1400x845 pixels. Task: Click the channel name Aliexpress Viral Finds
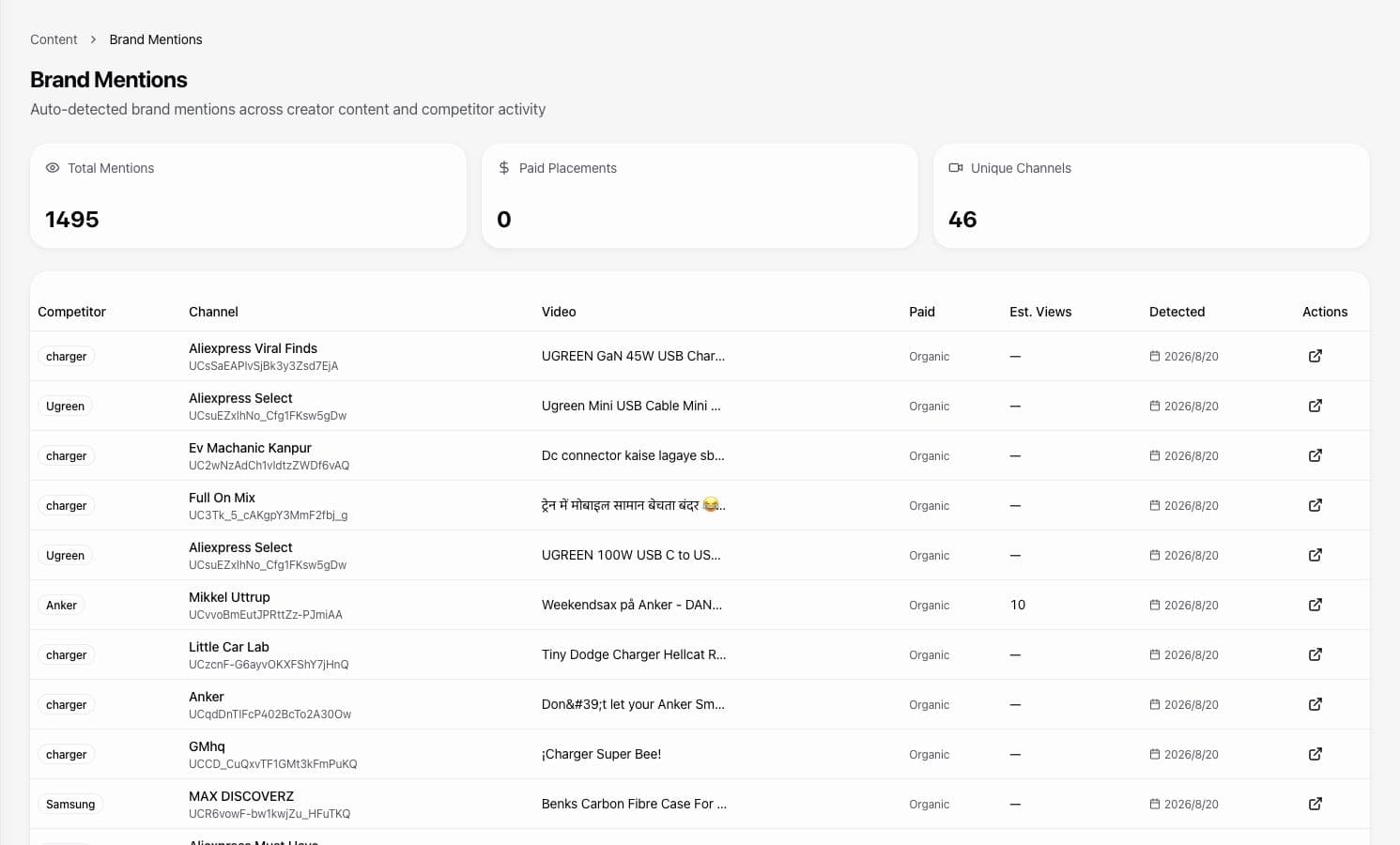[x=253, y=348]
